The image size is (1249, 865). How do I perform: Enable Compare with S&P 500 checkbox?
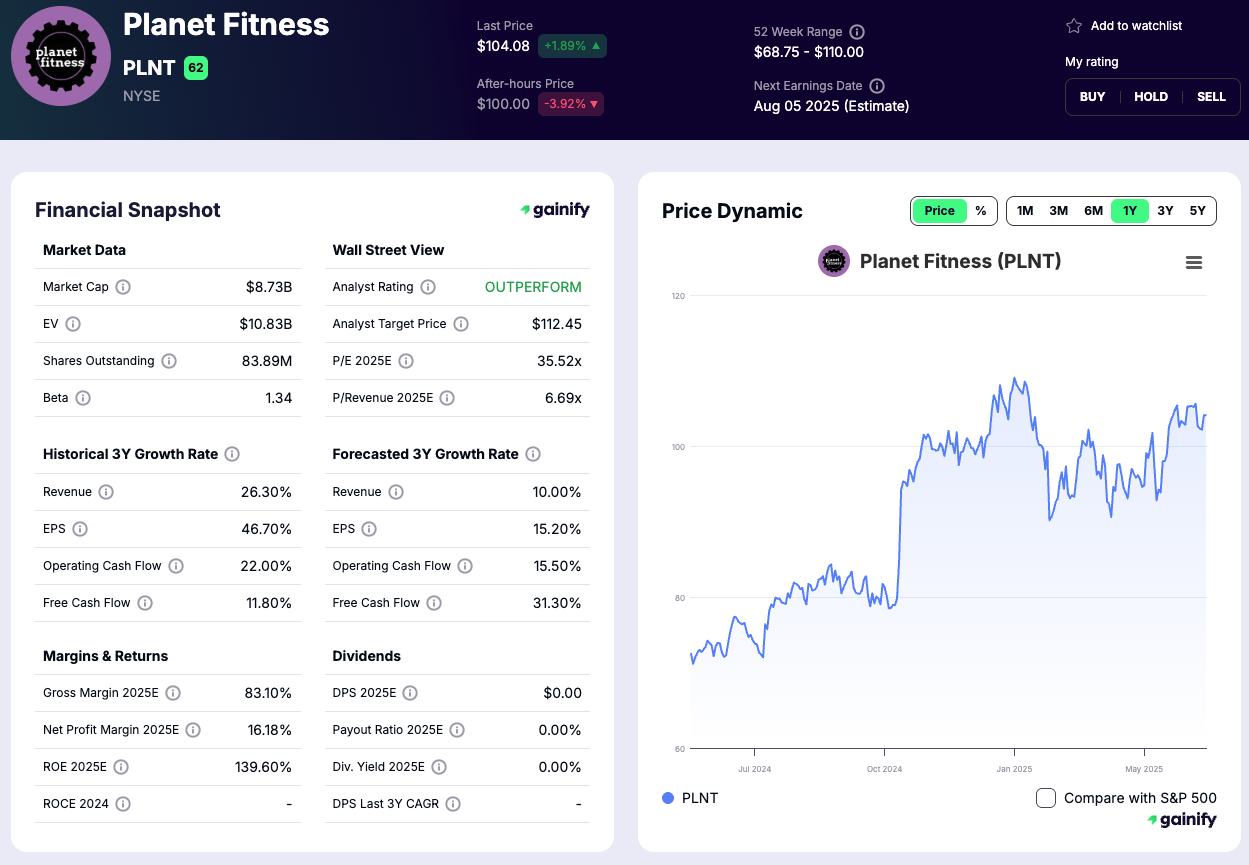[x=1046, y=798]
